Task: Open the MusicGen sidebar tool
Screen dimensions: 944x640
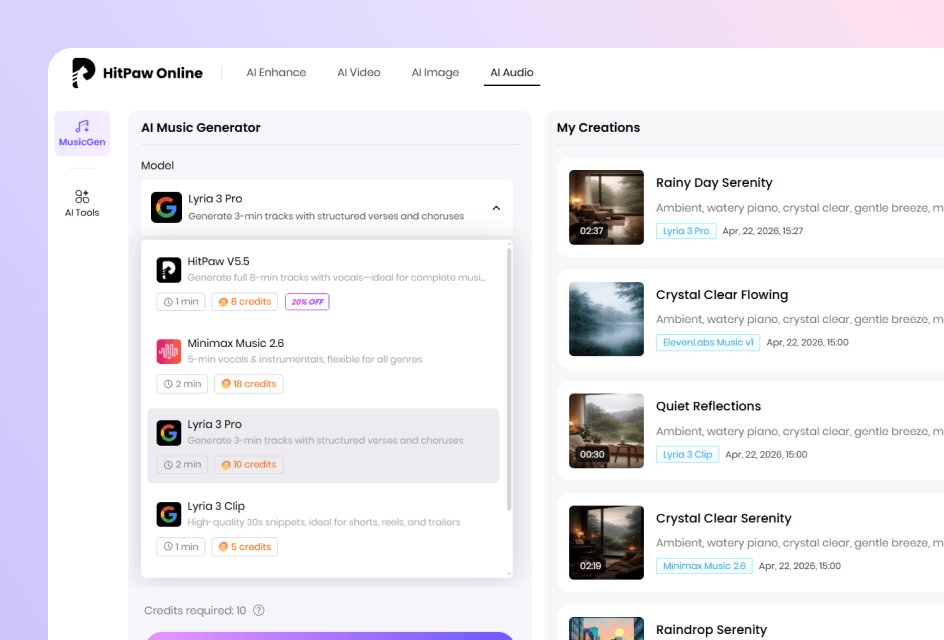Action: (82, 133)
